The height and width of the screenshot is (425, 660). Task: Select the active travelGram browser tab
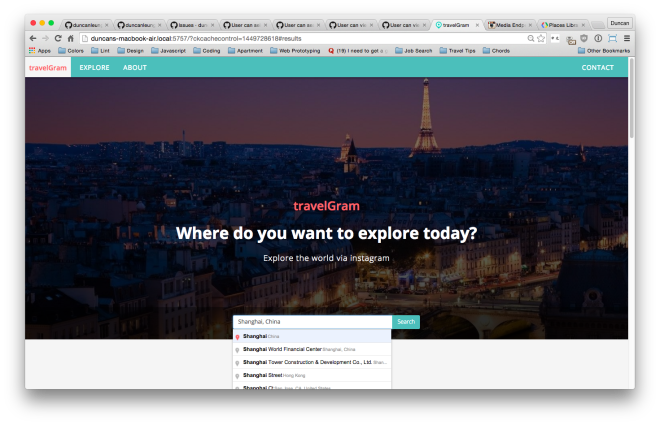[x=455, y=25]
